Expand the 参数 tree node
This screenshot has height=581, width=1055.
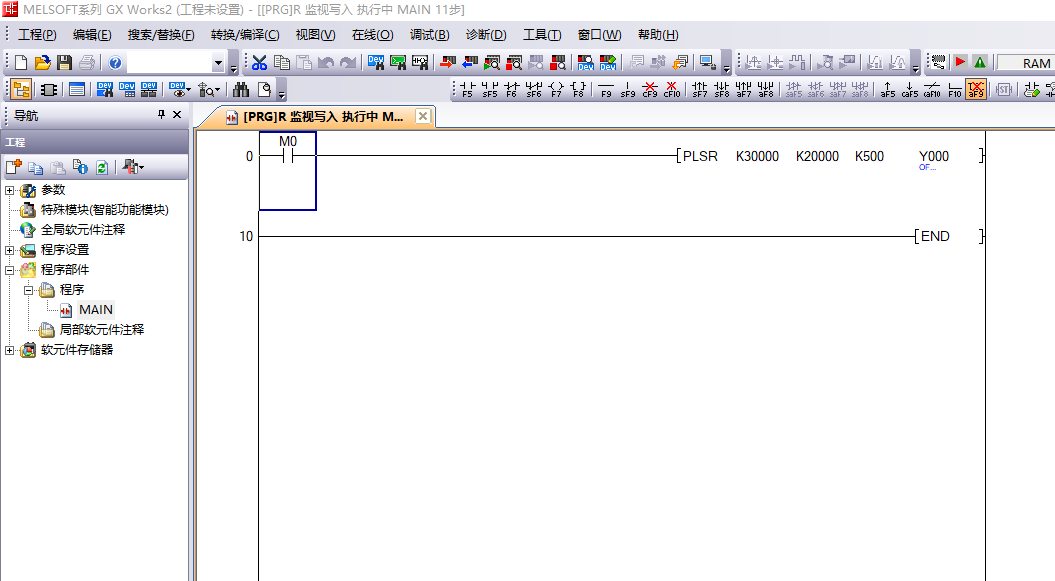(10, 190)
